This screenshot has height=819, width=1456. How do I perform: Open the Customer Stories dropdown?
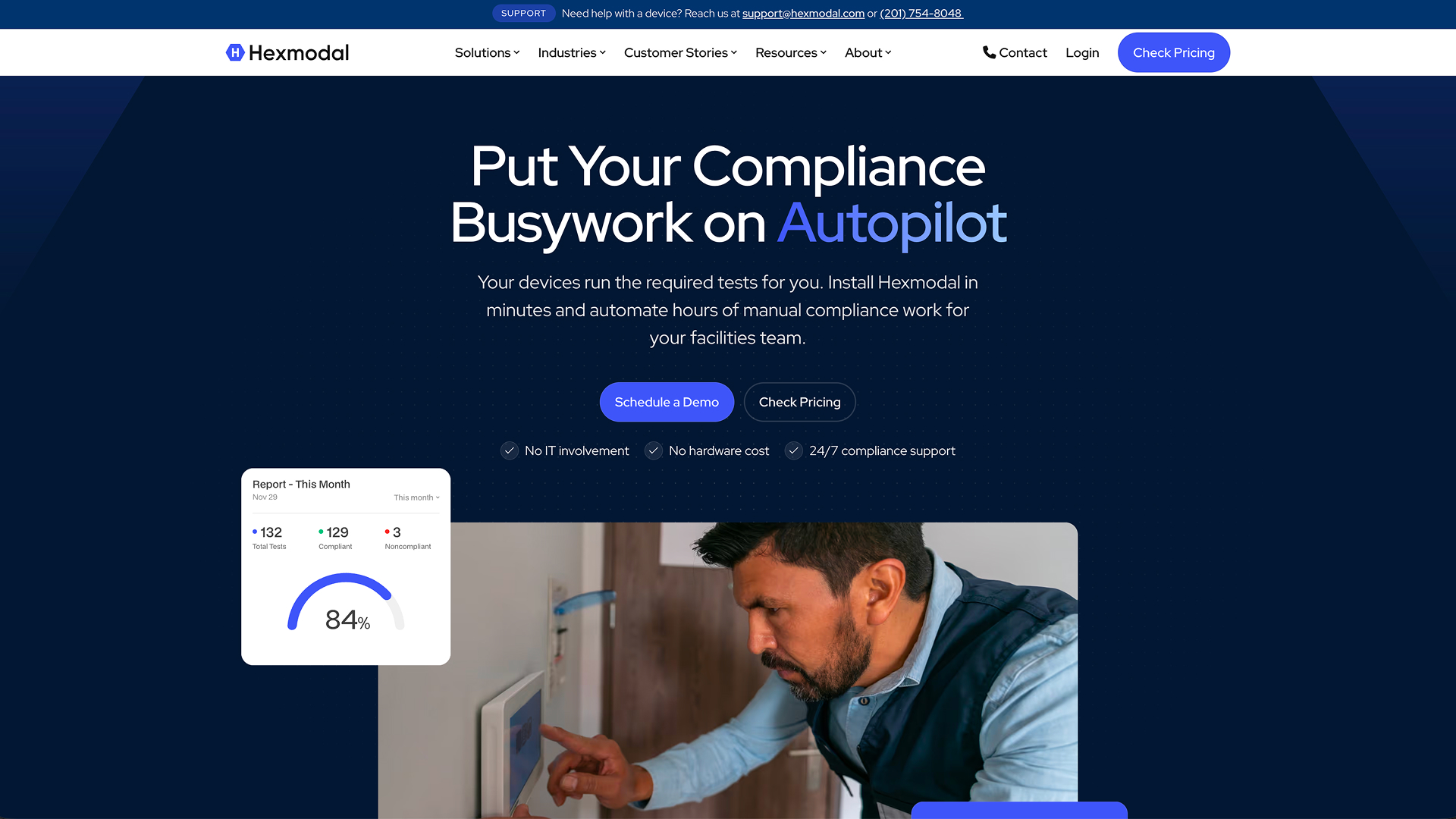point(680,52)
